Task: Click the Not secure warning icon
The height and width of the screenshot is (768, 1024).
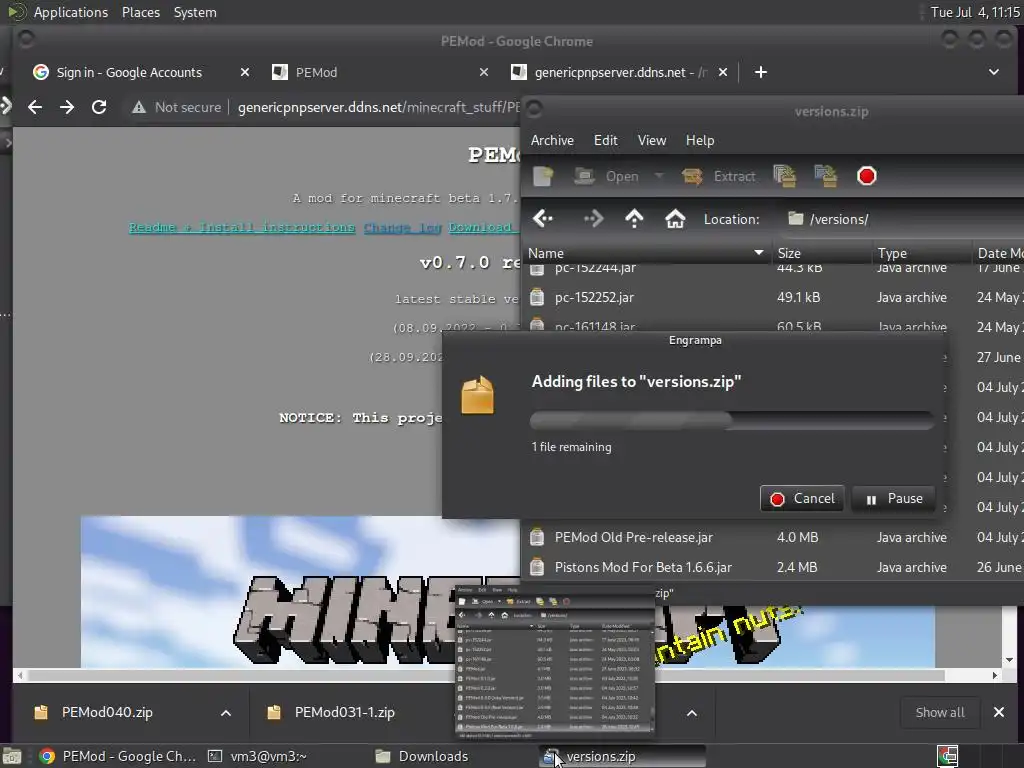Action: click(138, 107)
